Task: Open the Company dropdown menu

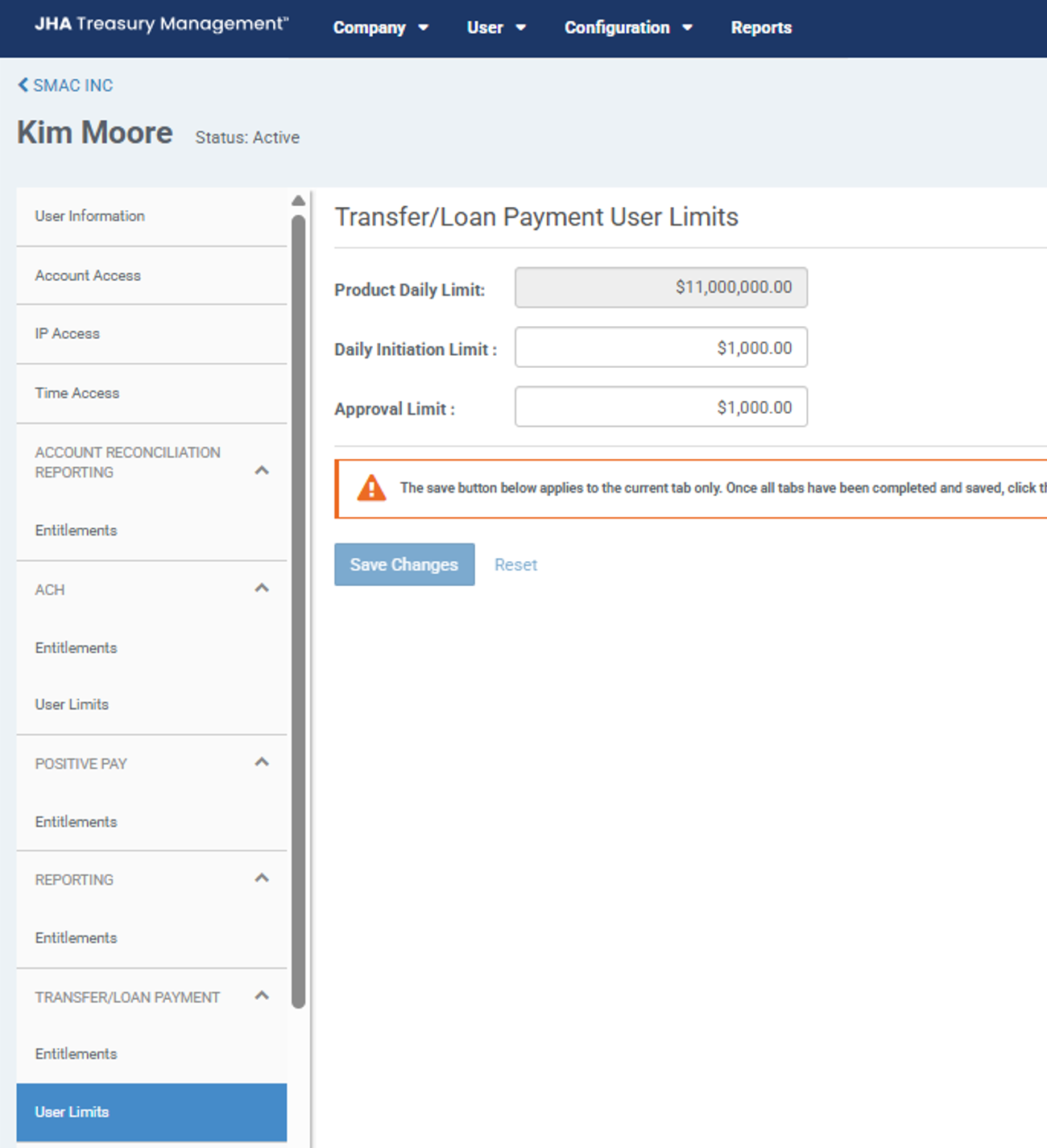Action: 380,27
